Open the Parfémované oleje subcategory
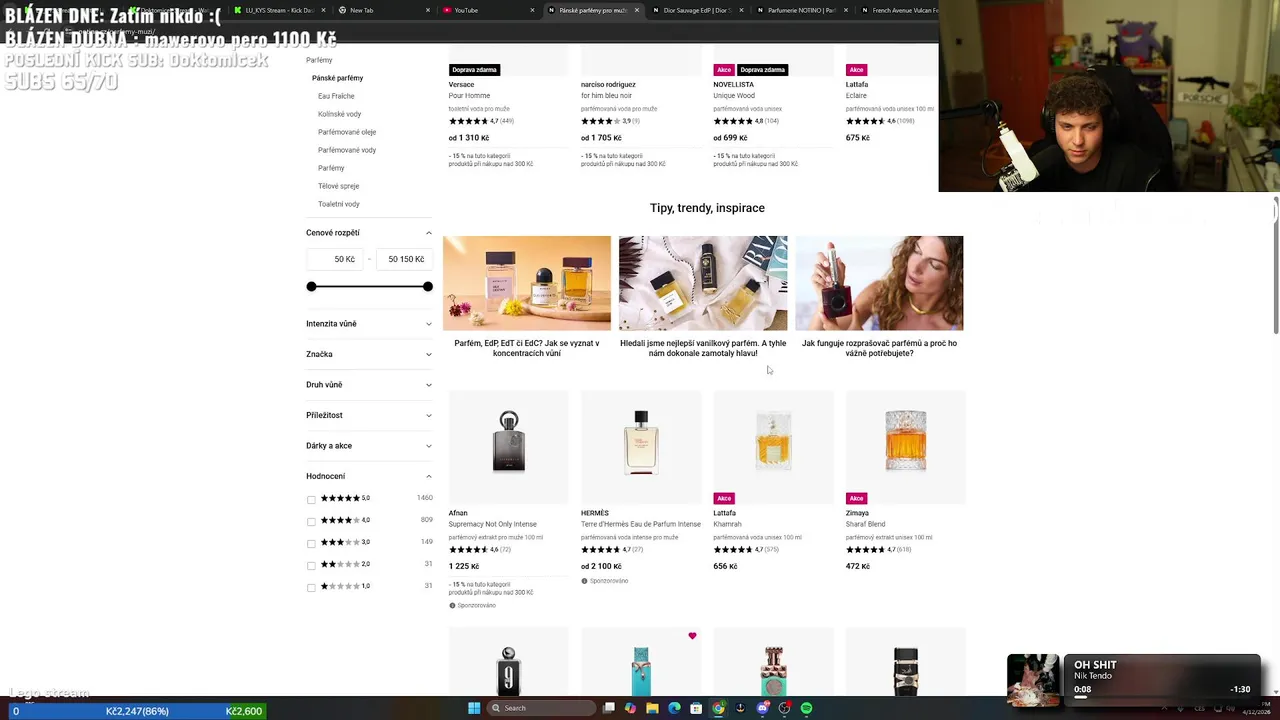1280x720 pixels. click(x=347, y=132)
